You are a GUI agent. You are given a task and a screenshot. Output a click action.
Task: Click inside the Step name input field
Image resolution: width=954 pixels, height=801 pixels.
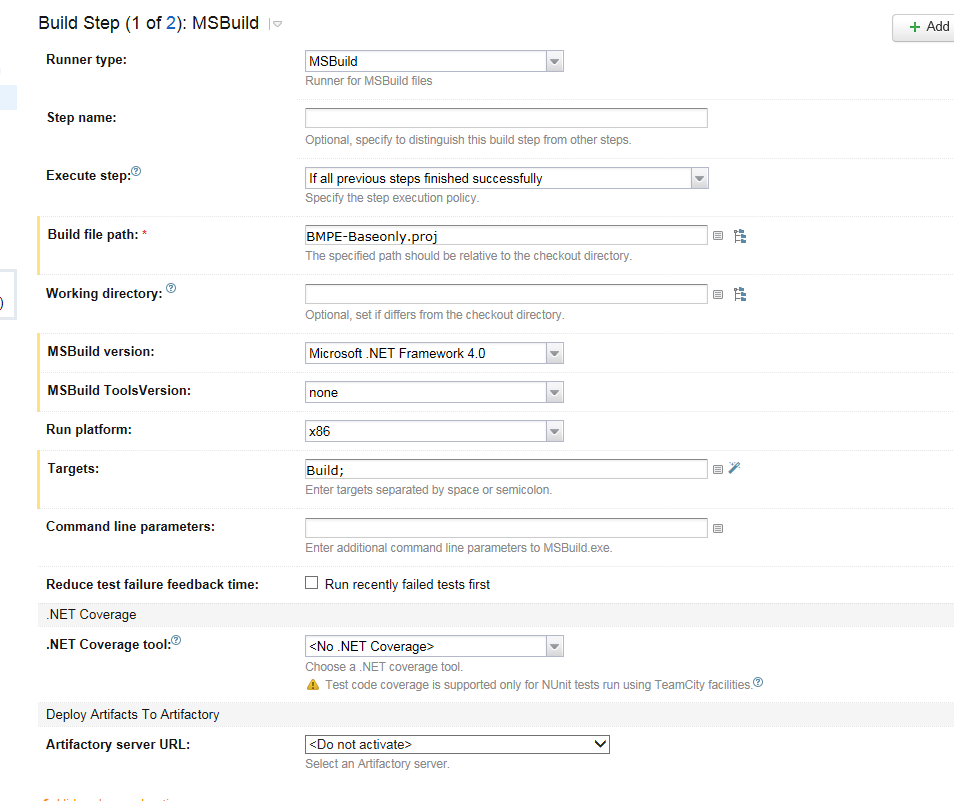(505, 117)
